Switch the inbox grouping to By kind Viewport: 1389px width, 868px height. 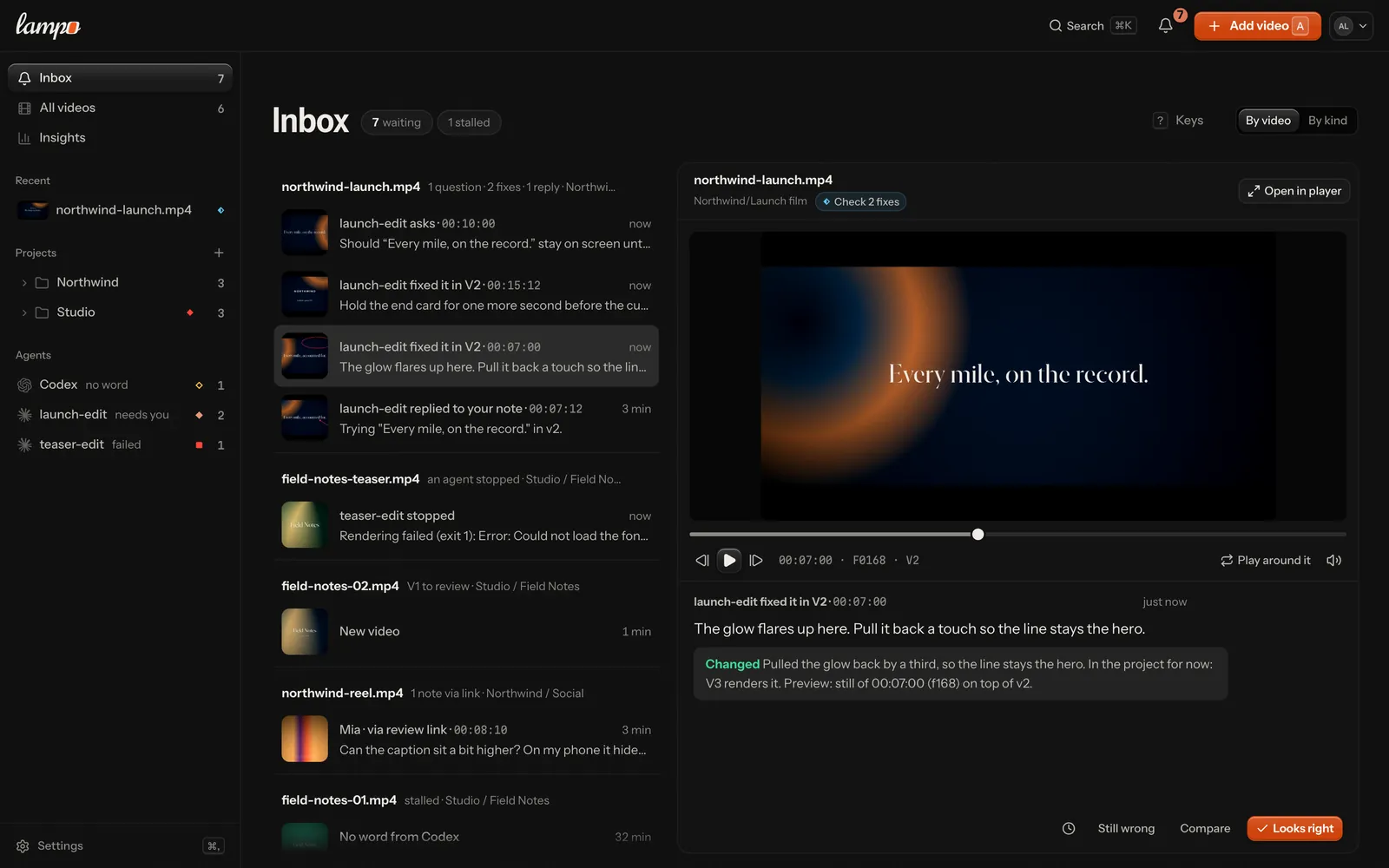(x=1327, y=121)
